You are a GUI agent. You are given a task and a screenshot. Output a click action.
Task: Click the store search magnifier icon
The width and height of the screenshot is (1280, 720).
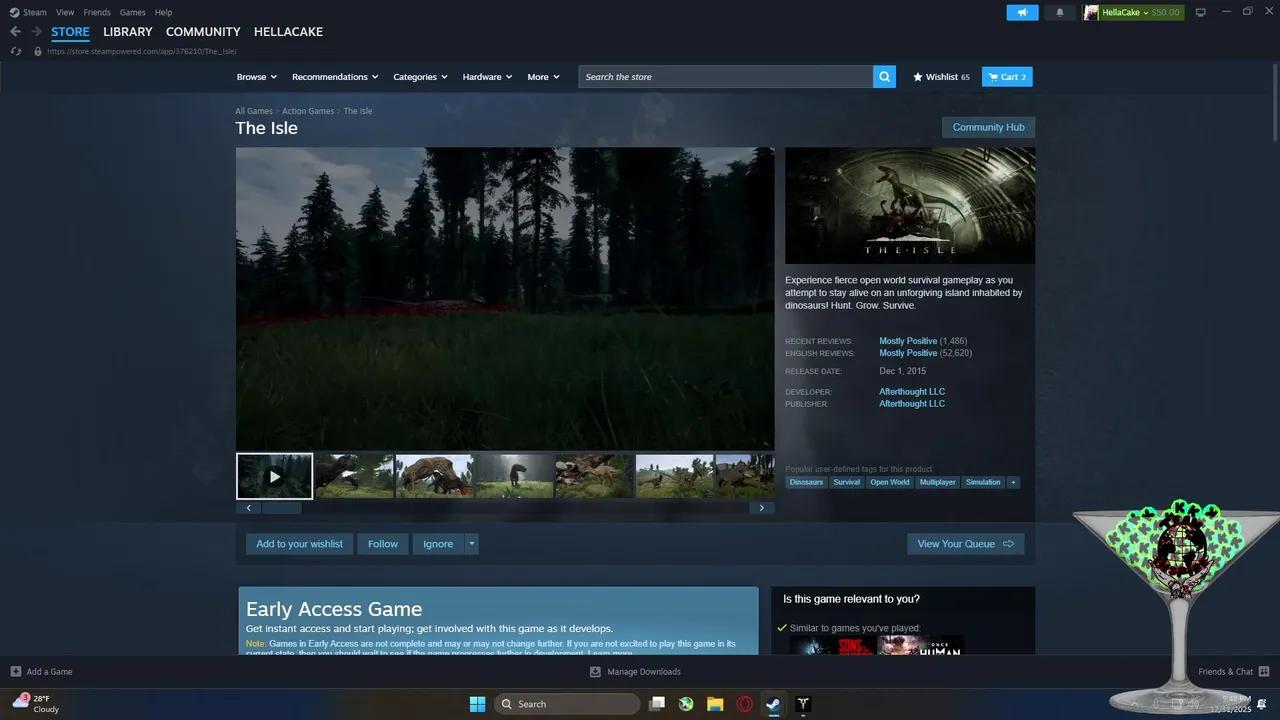(x=884, y=77)
